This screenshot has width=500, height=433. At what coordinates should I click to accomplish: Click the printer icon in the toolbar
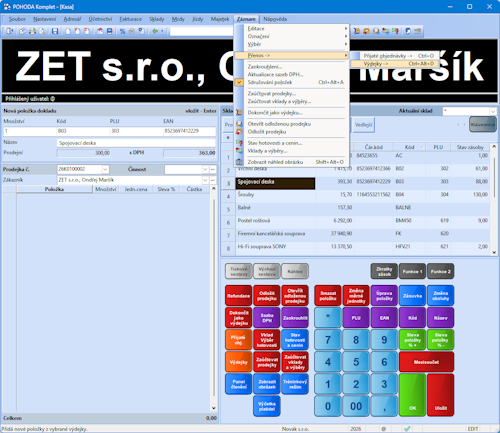point(32,31)
